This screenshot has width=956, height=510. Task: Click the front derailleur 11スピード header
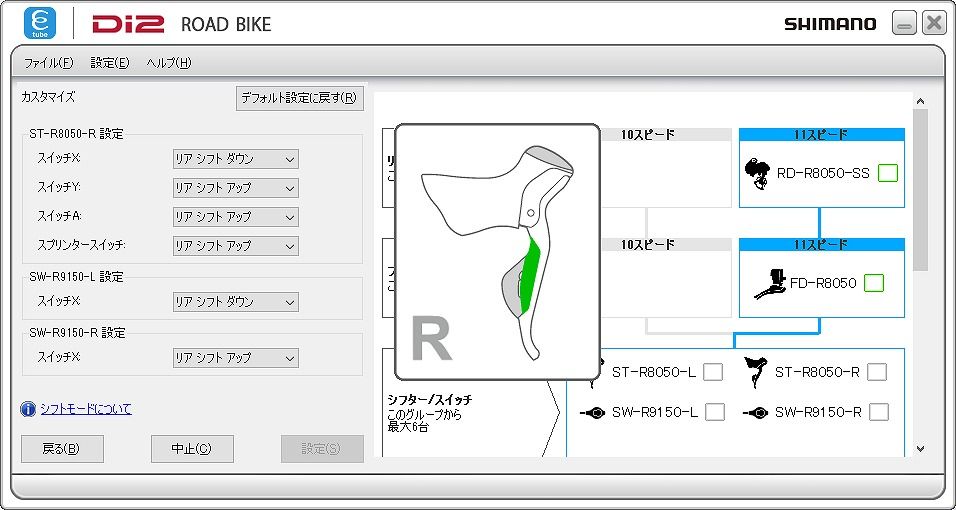coord(822,245)
